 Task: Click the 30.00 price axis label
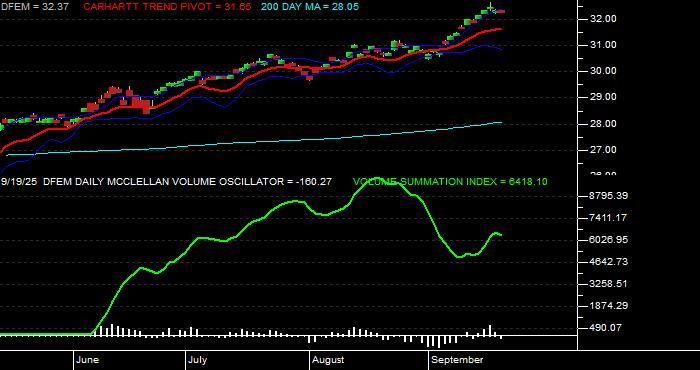coord(603,71)
